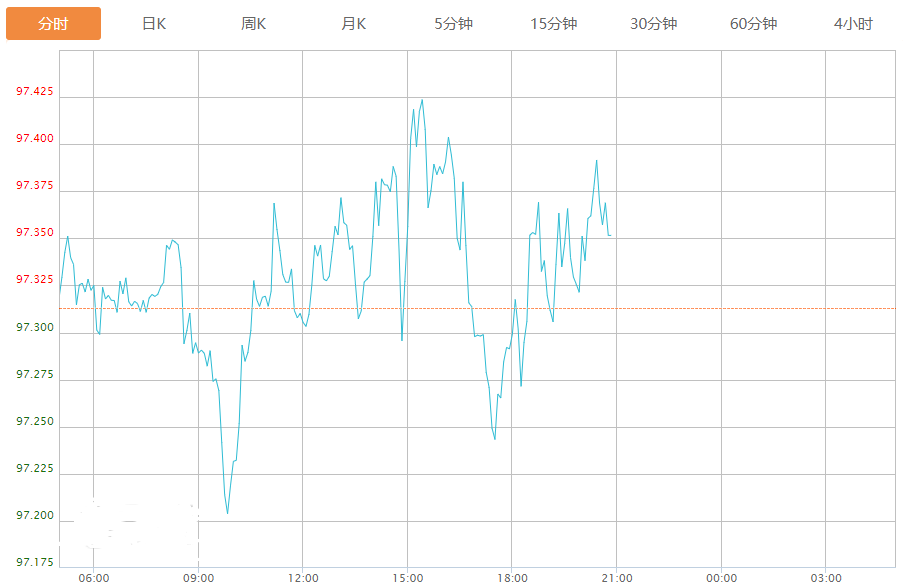This screenshot has width=903, height=588.
Task: Click the 06:00 time axis label
Action: point(94,578)
